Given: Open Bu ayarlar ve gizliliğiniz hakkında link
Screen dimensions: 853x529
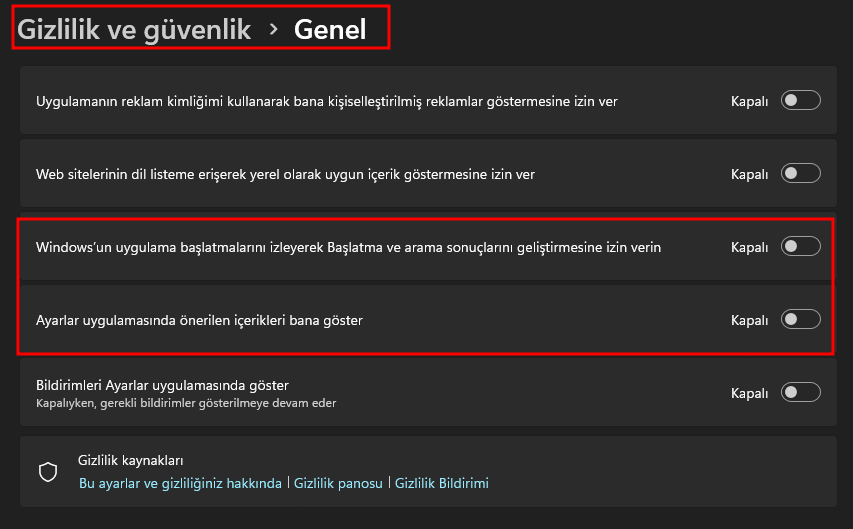Looking at the screenshot, I should pyautogui.click(x=180, y=483).
